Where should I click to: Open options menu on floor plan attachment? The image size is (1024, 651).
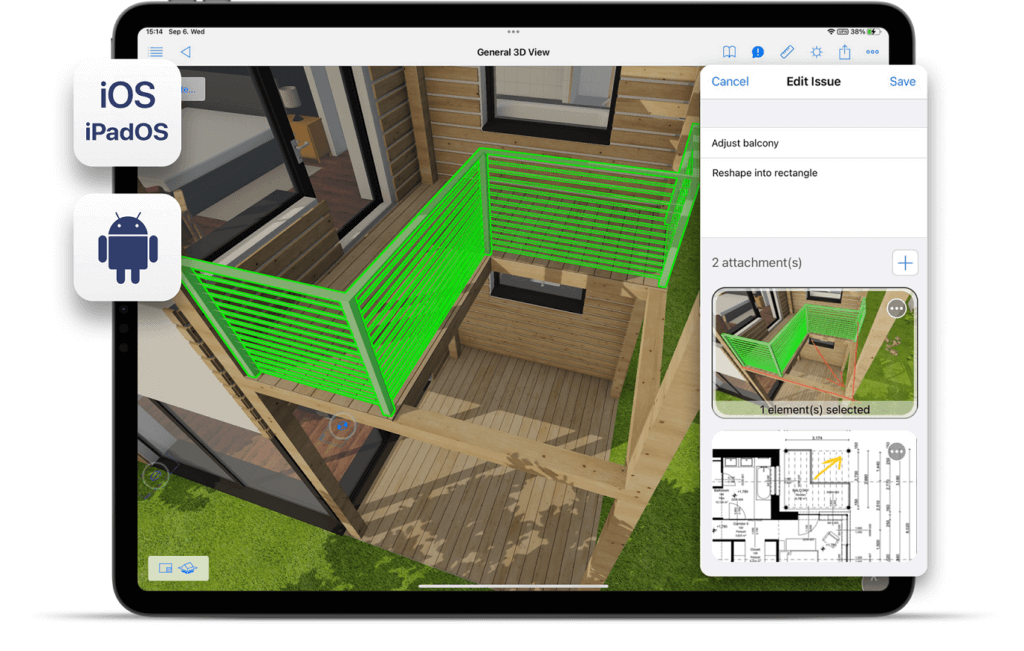click(x=897, y=452)
